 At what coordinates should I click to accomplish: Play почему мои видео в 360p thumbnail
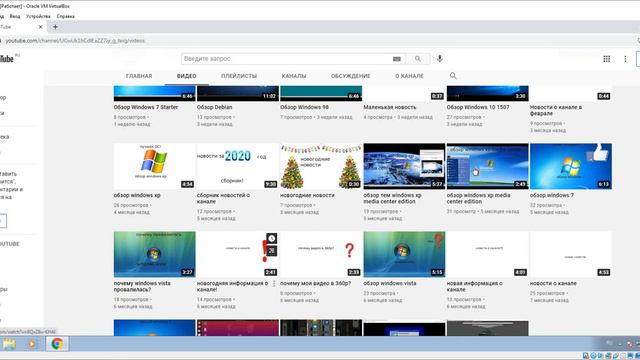pyautogui.click(x=321, y=254)
